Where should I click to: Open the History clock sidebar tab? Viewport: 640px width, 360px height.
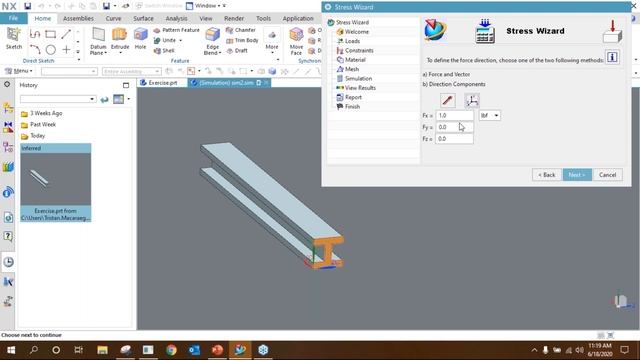8,262
